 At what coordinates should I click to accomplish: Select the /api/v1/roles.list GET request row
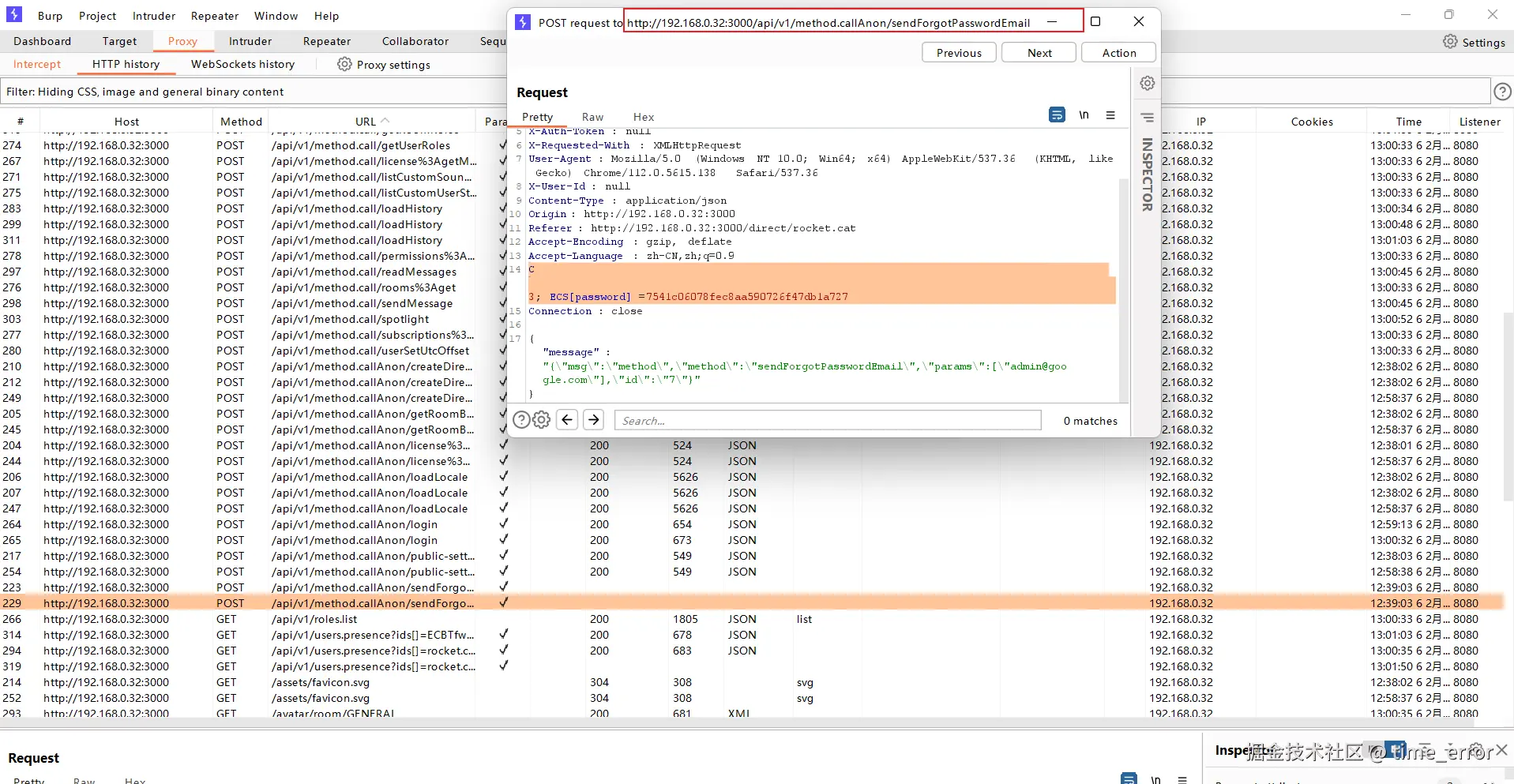(751, 619)
